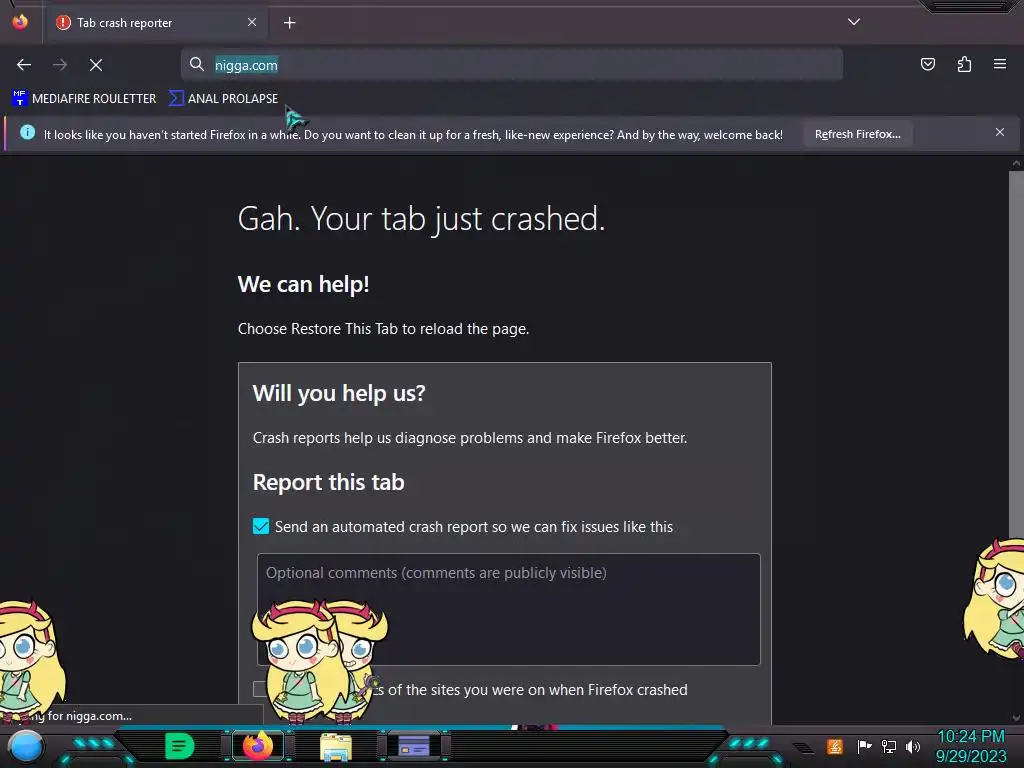1024x768 pixels.
Task: Click the 'We can help!' heading
Action: coord(304,284)
